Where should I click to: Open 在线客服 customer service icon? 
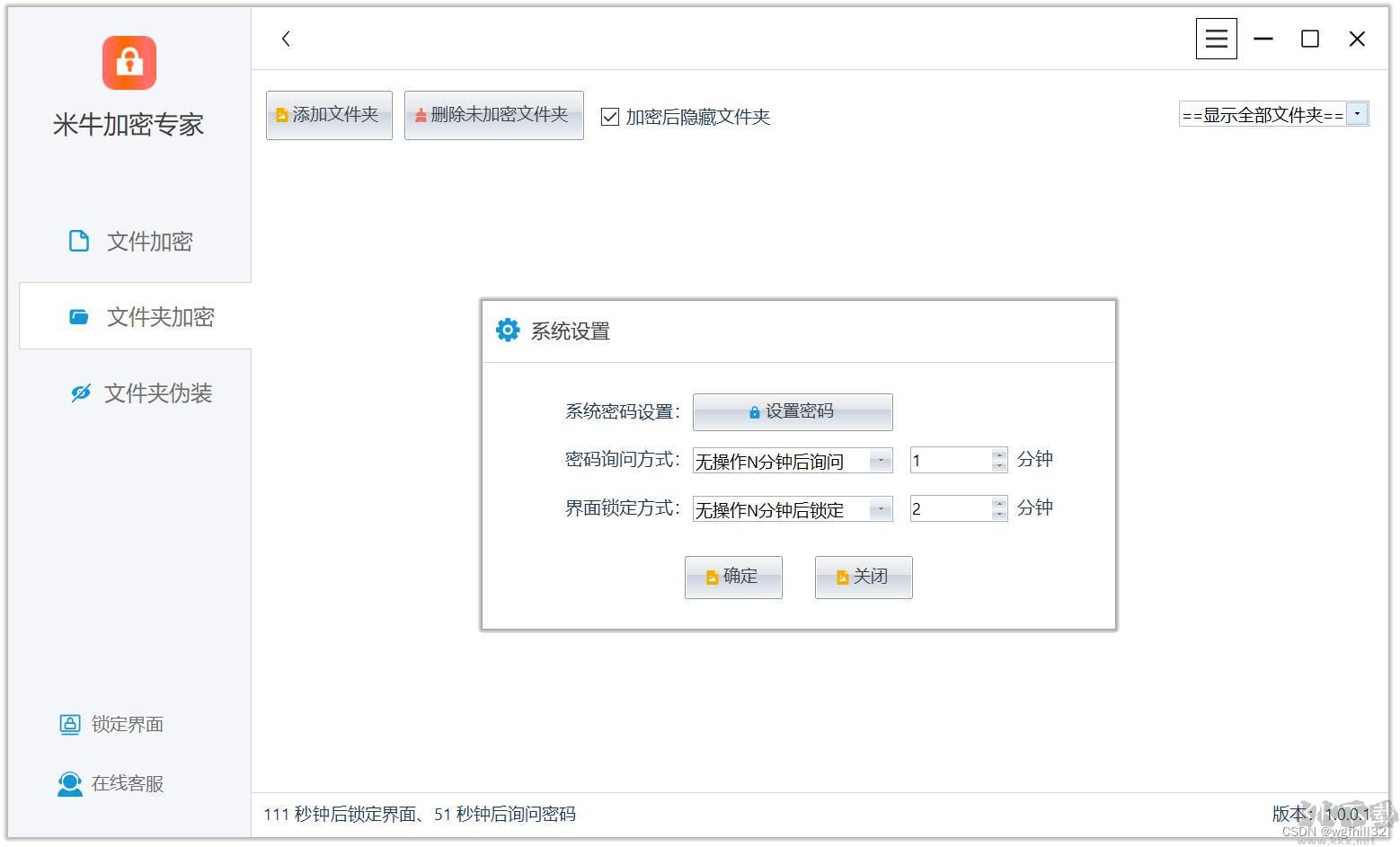[69, 782]
